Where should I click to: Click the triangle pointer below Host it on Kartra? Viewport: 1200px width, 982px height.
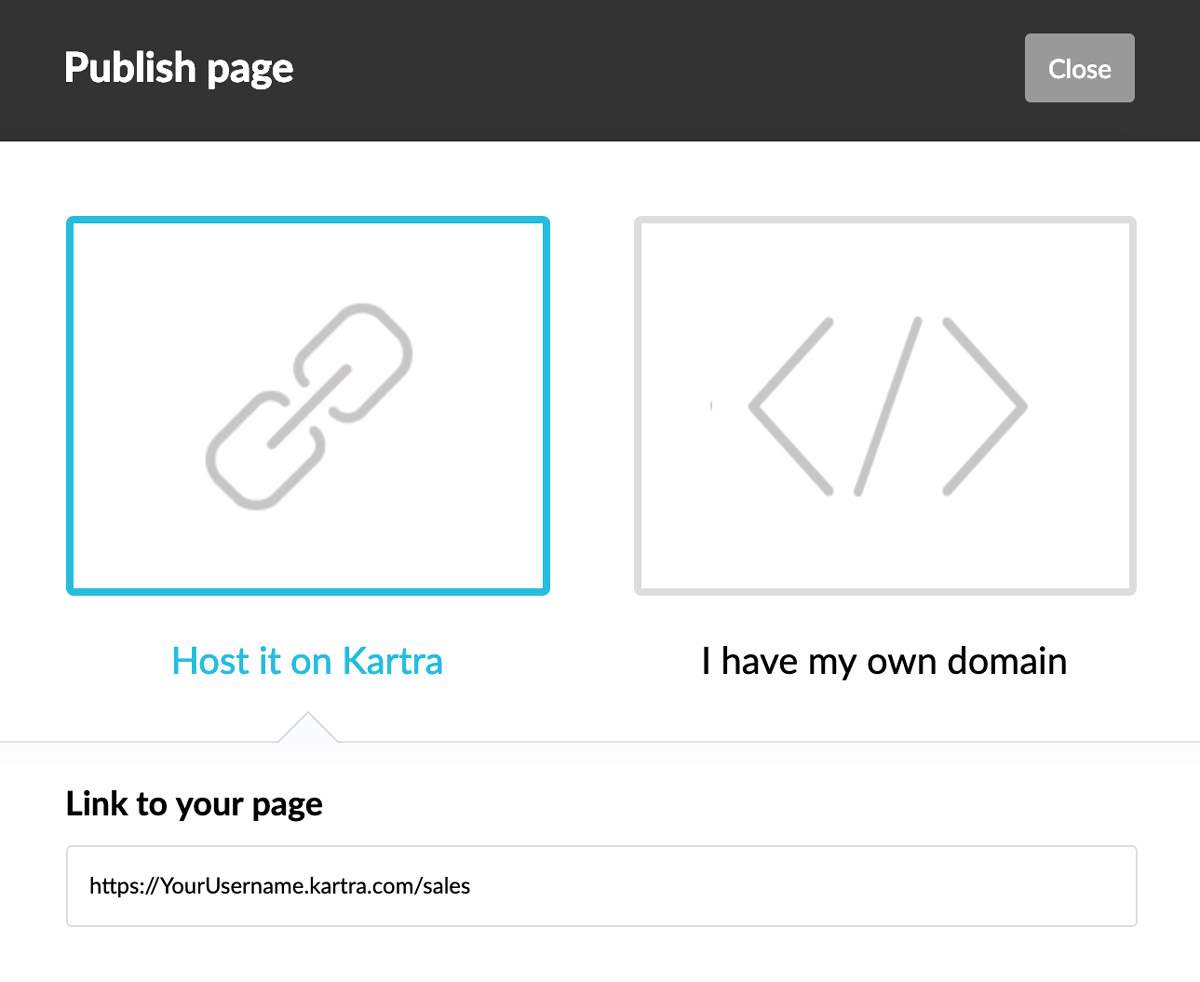point(308,727)
